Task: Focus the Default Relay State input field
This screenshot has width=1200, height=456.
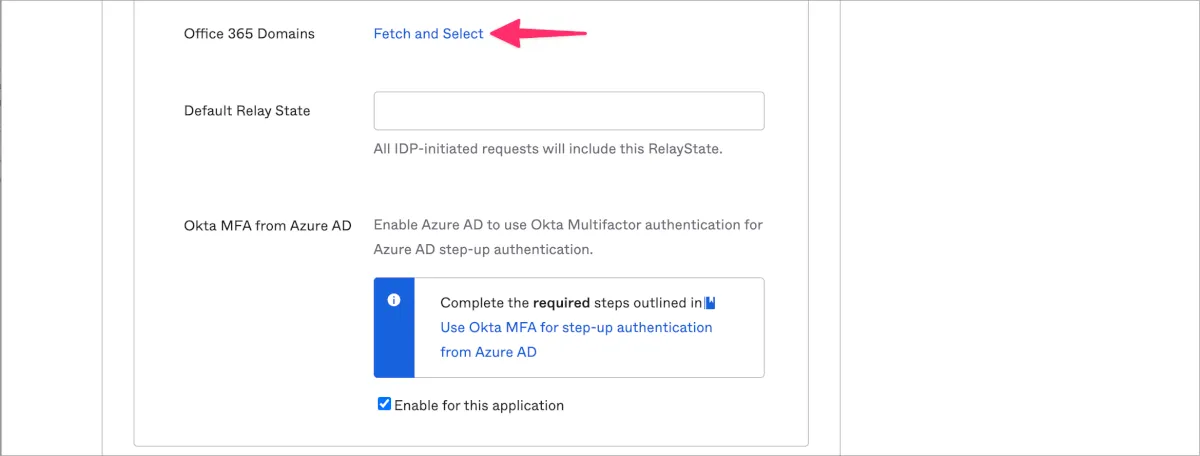Action: pyautogui.click(x=568, y=111)
